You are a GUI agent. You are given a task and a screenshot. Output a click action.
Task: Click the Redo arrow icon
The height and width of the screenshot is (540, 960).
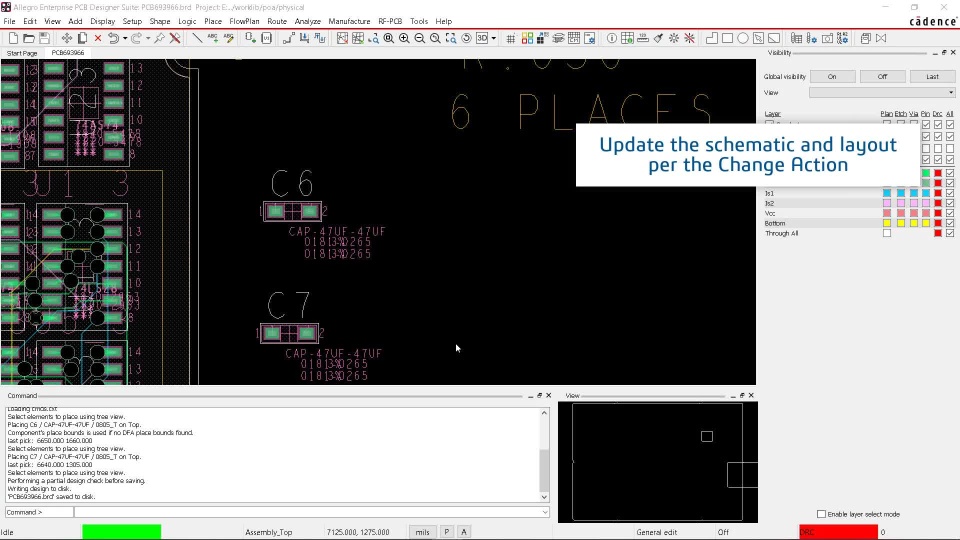[x=136, y=38]
